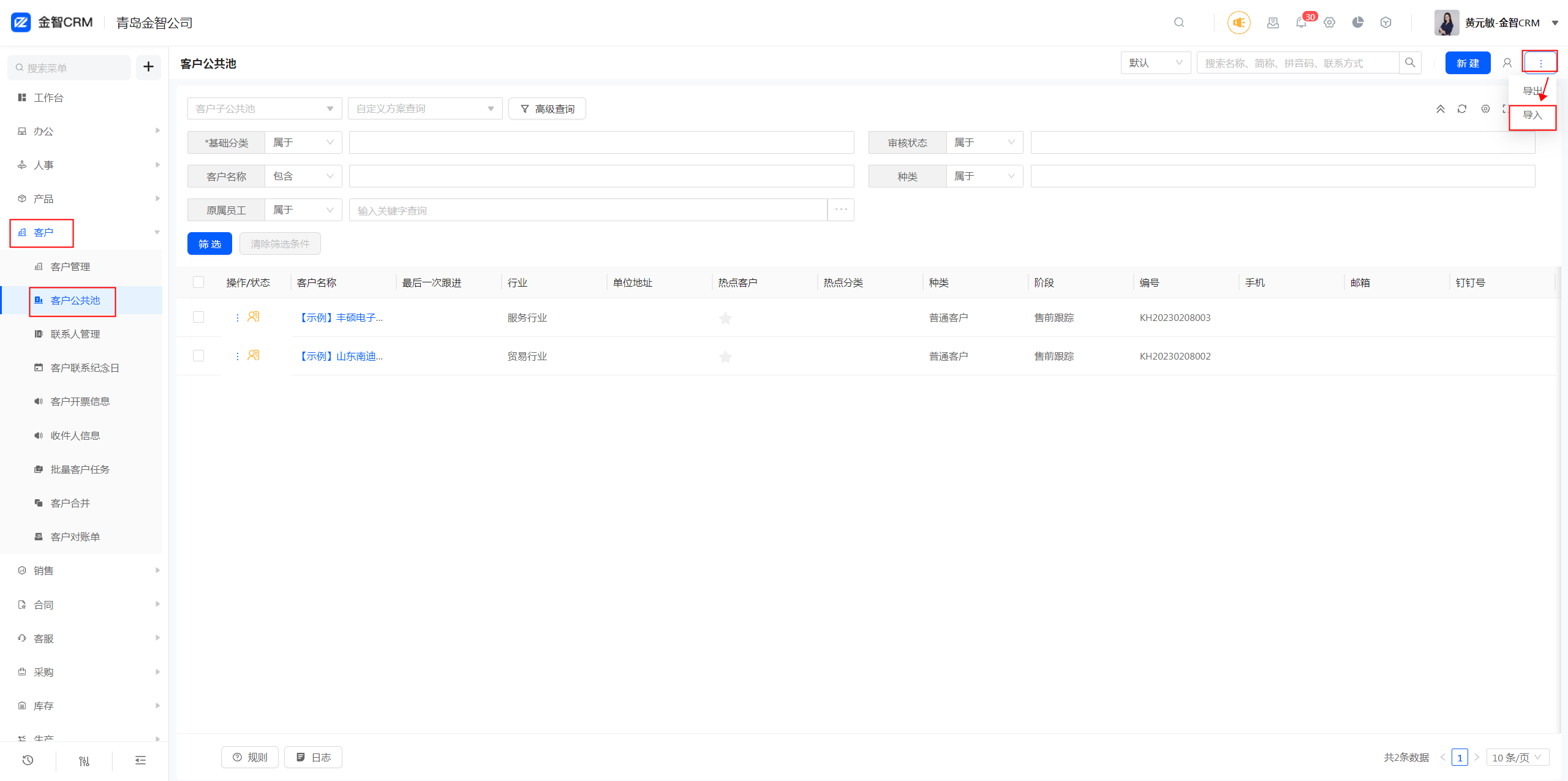Tick checkbox for 丰硕电子 customer row
The width and height of the screenshot is (1568, 781).
[198, 317]
